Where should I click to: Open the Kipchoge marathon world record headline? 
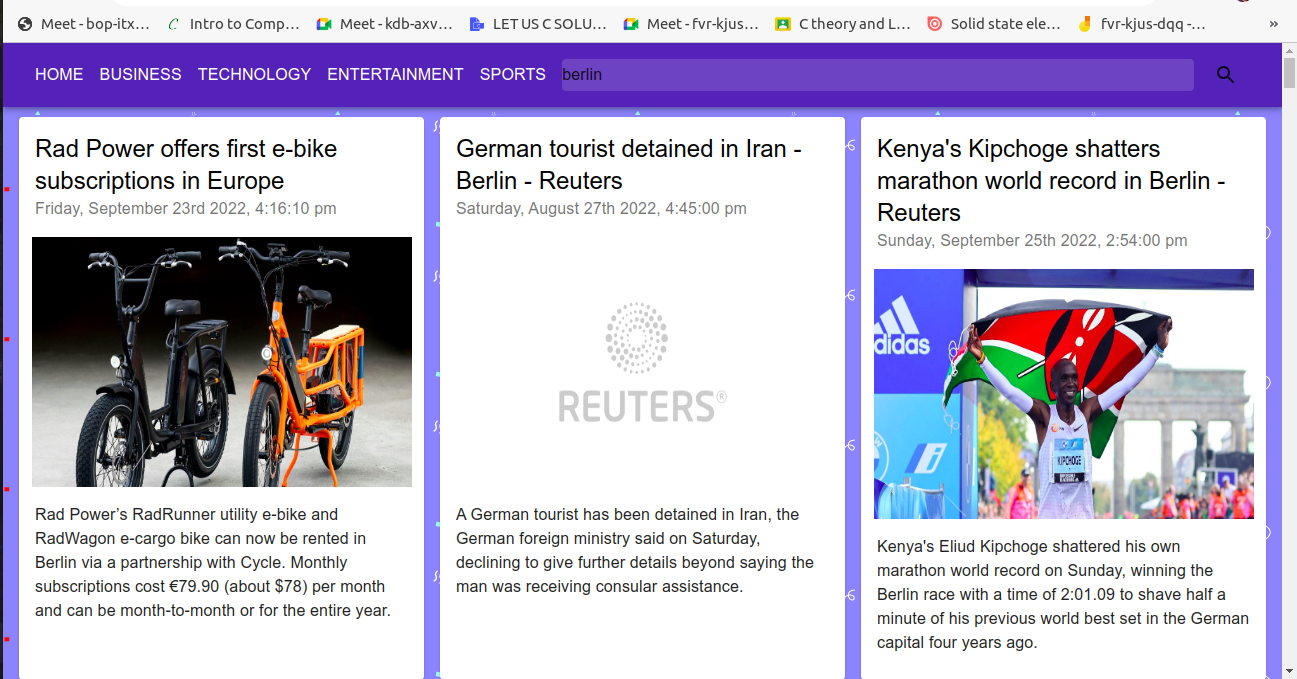tap(1051, 181)
